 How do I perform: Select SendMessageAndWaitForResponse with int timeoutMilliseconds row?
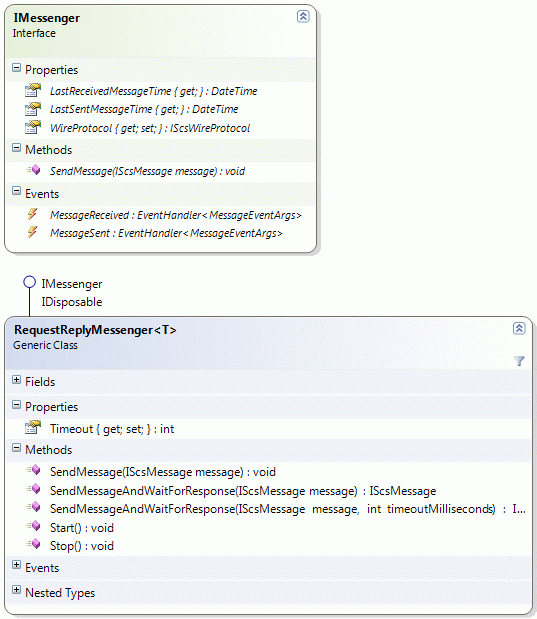[x=288, y=509]
